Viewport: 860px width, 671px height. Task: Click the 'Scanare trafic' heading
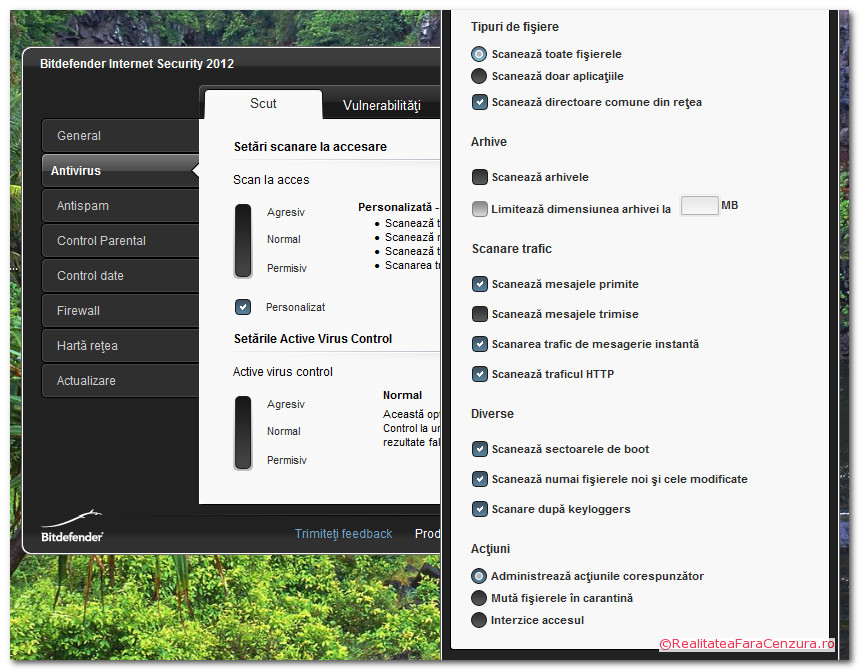point(511,249)
